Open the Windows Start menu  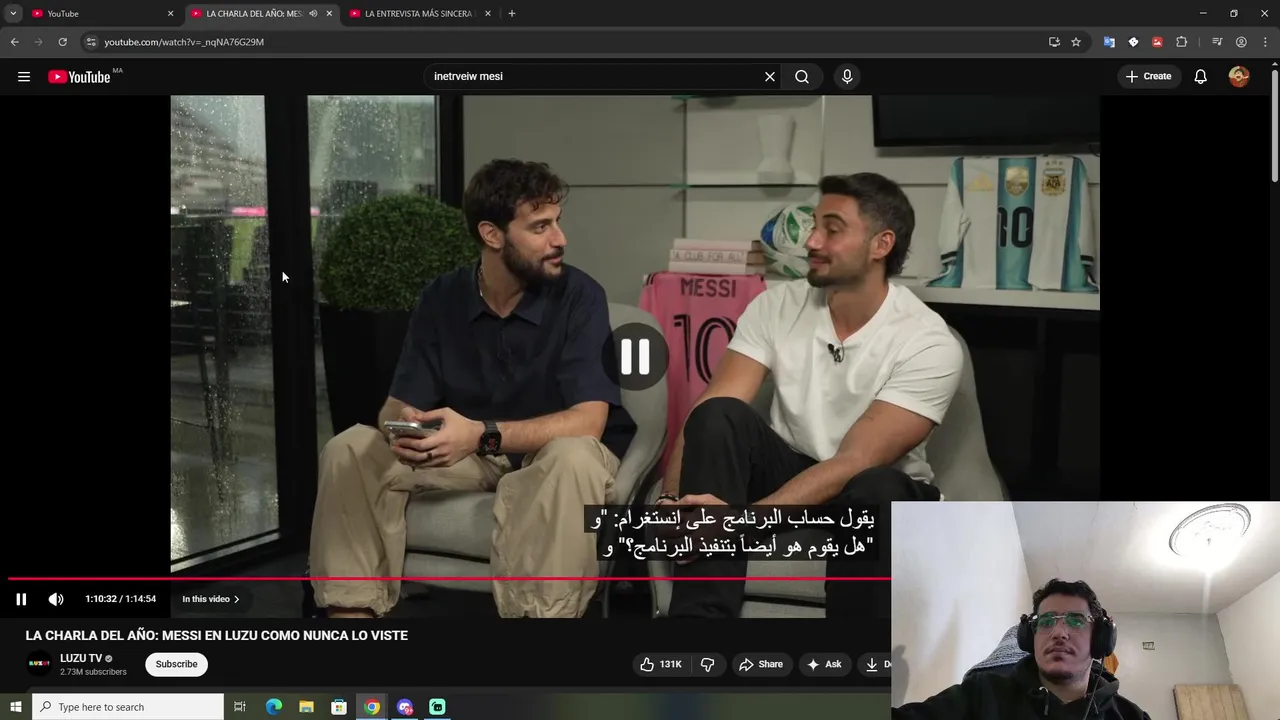tap(15, 707)
